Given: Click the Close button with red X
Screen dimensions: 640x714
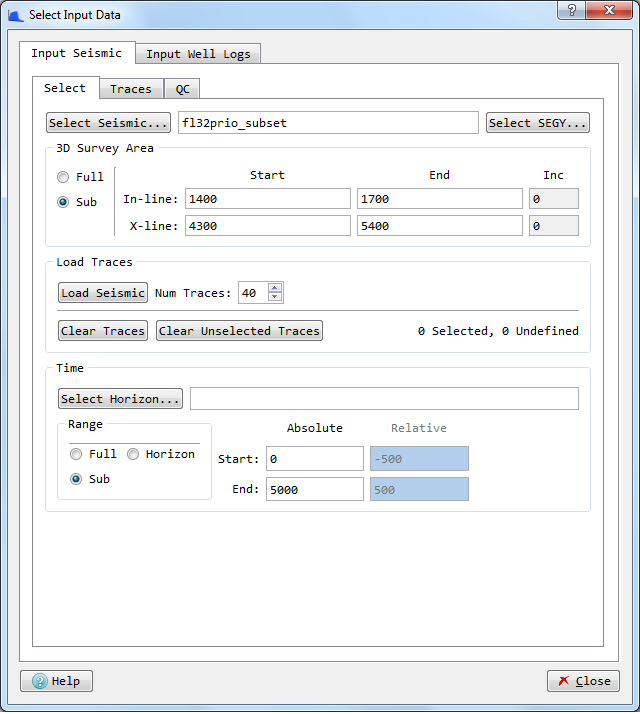Looking at the screenshot, I should [584, 681].
